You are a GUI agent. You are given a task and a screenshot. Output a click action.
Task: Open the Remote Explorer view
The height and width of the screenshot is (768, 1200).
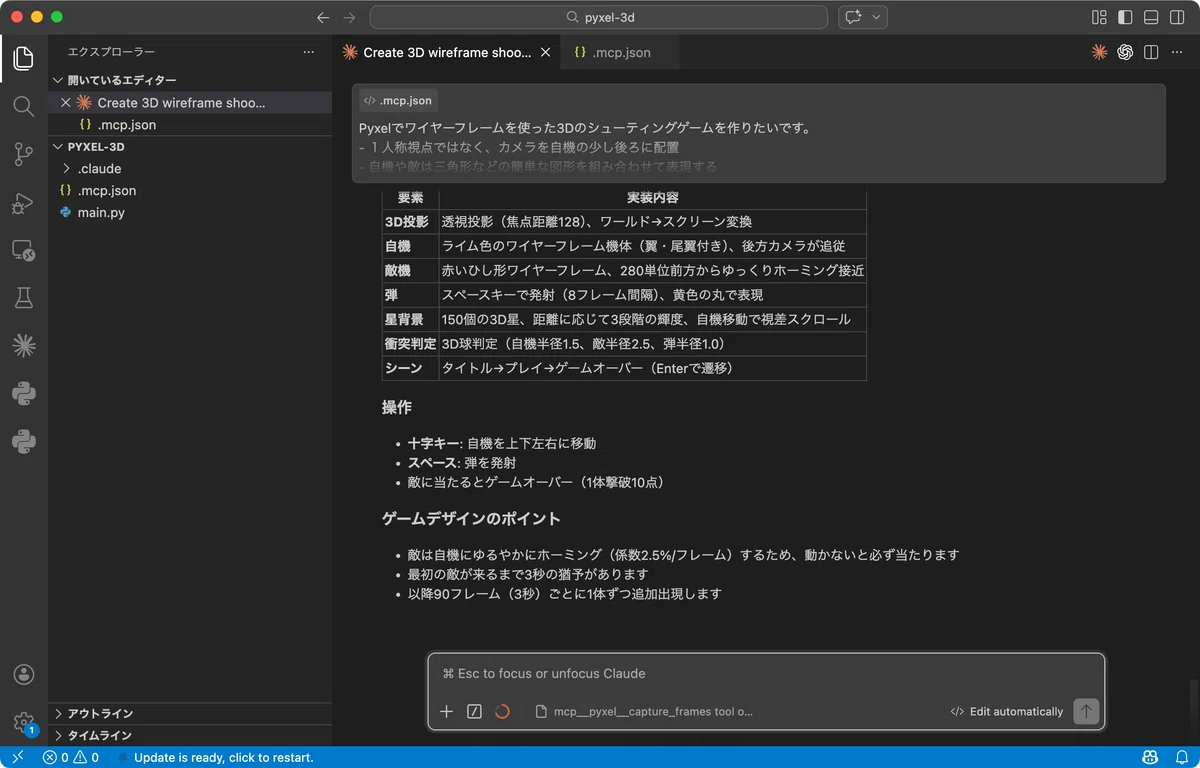(x=24, y=250)
